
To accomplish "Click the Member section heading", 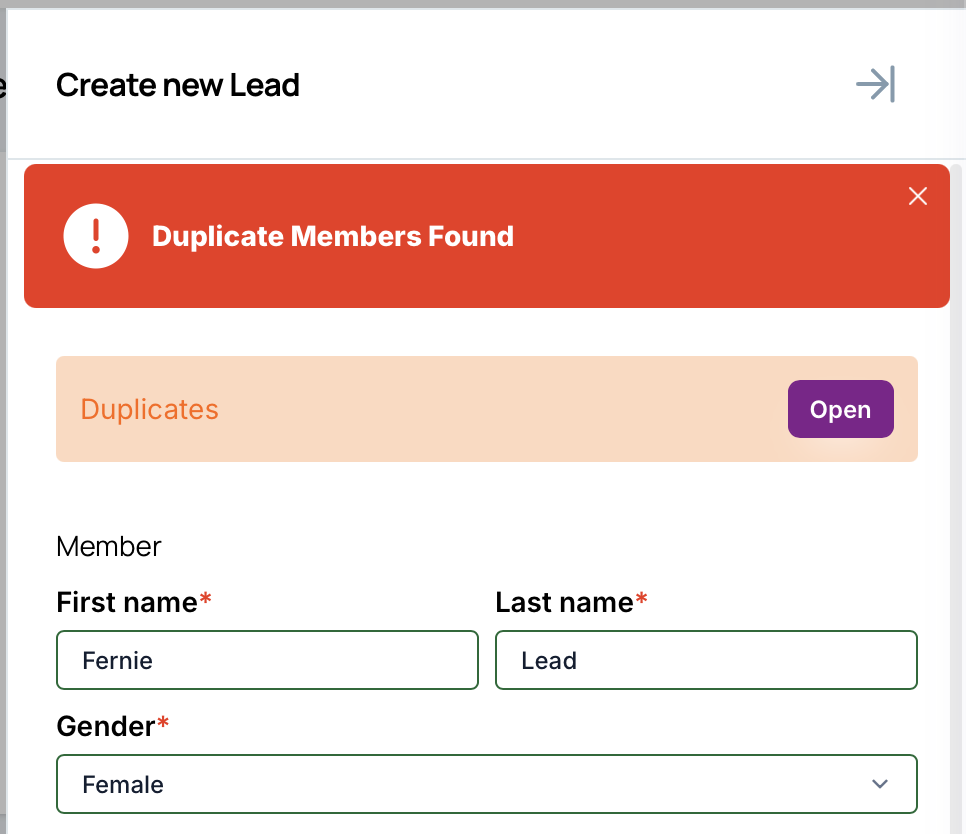I will [x=108, y=546].
